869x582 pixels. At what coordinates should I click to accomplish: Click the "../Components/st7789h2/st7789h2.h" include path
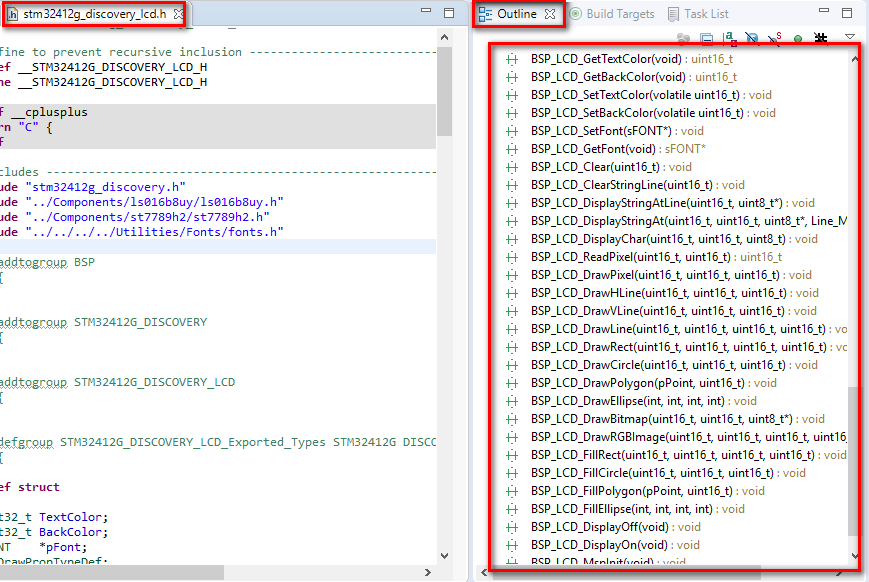click(147, 217)
